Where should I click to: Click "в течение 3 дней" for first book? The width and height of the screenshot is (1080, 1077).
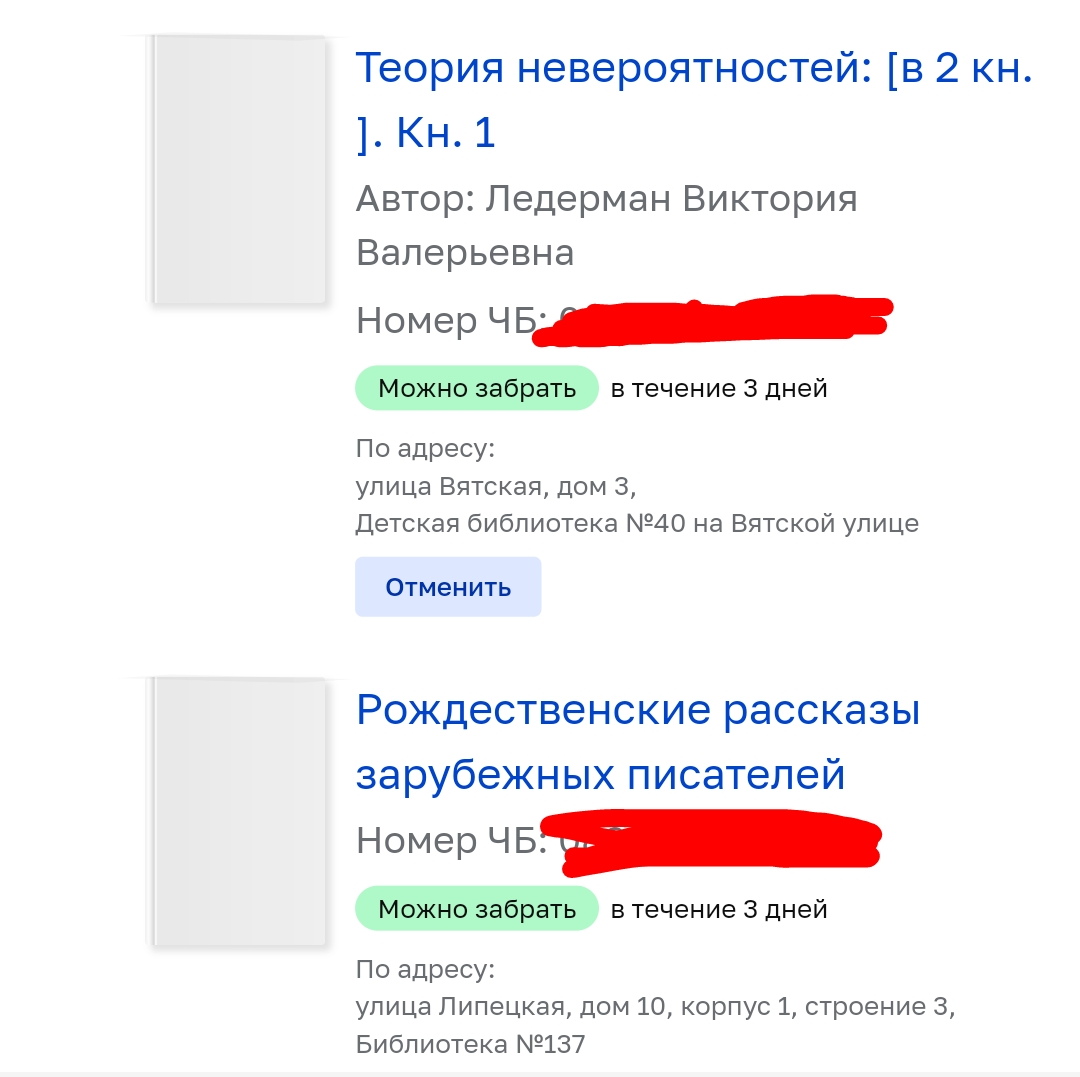[x=719, y=388]
